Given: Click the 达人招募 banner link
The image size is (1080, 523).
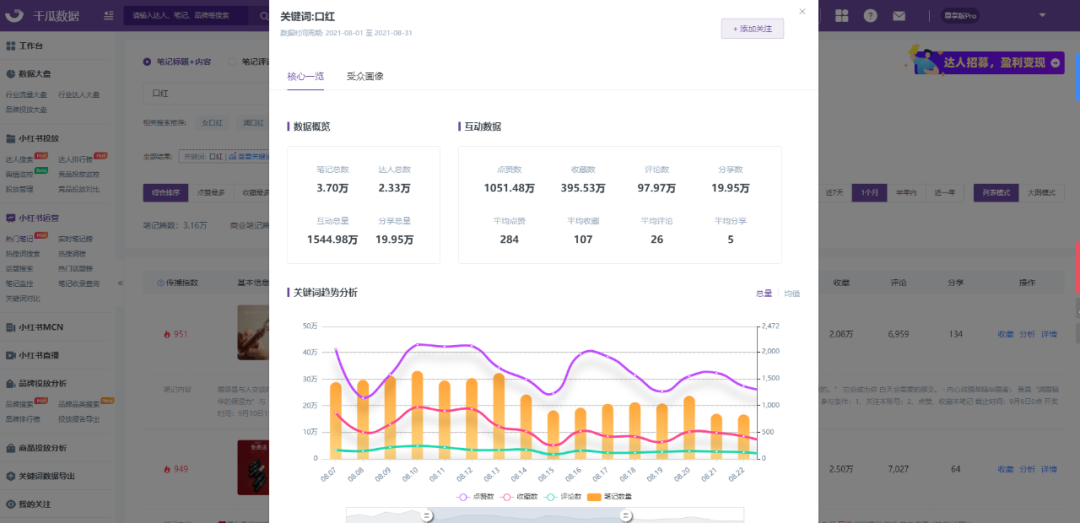Looking at the screenshot, I should (988, 62).
